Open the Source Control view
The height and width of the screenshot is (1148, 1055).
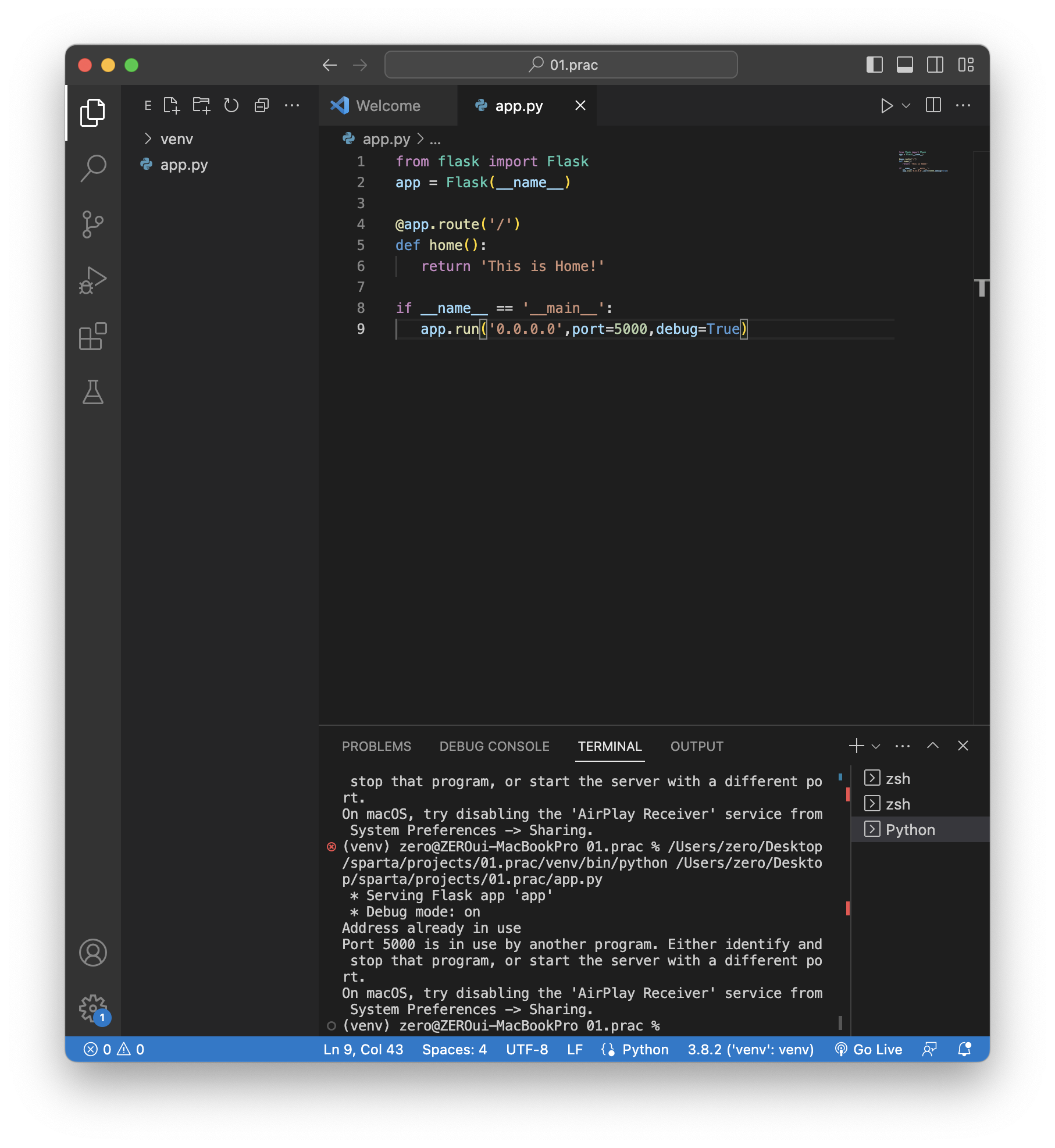tap(92, 224)
